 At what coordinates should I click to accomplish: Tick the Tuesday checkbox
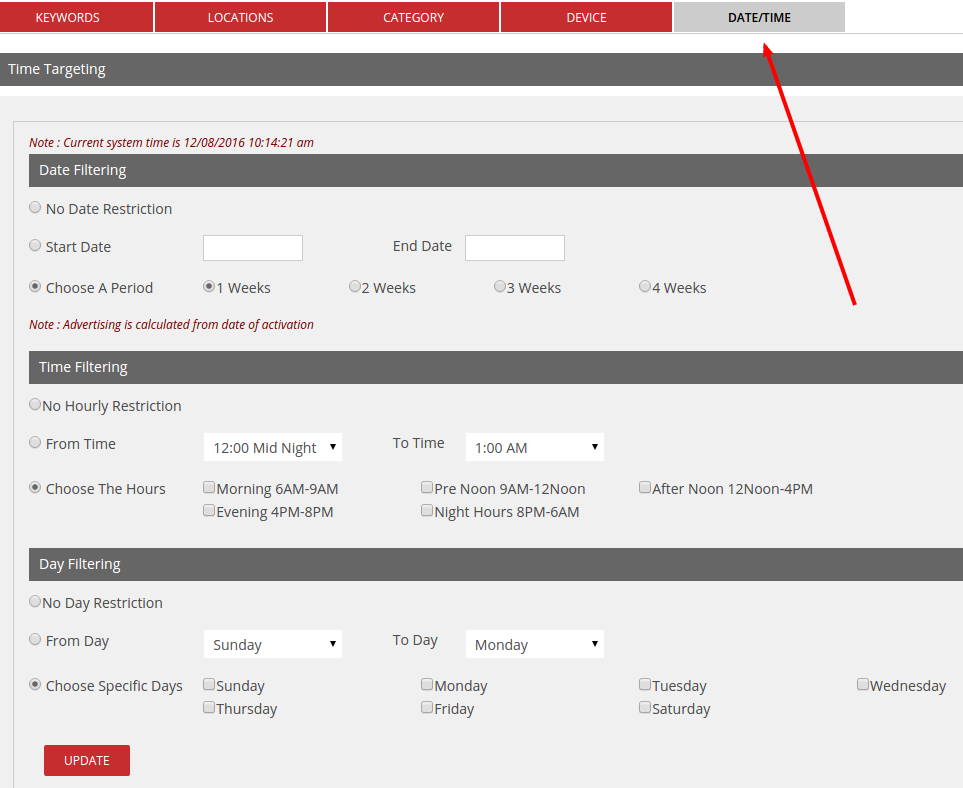click(645, 685)
